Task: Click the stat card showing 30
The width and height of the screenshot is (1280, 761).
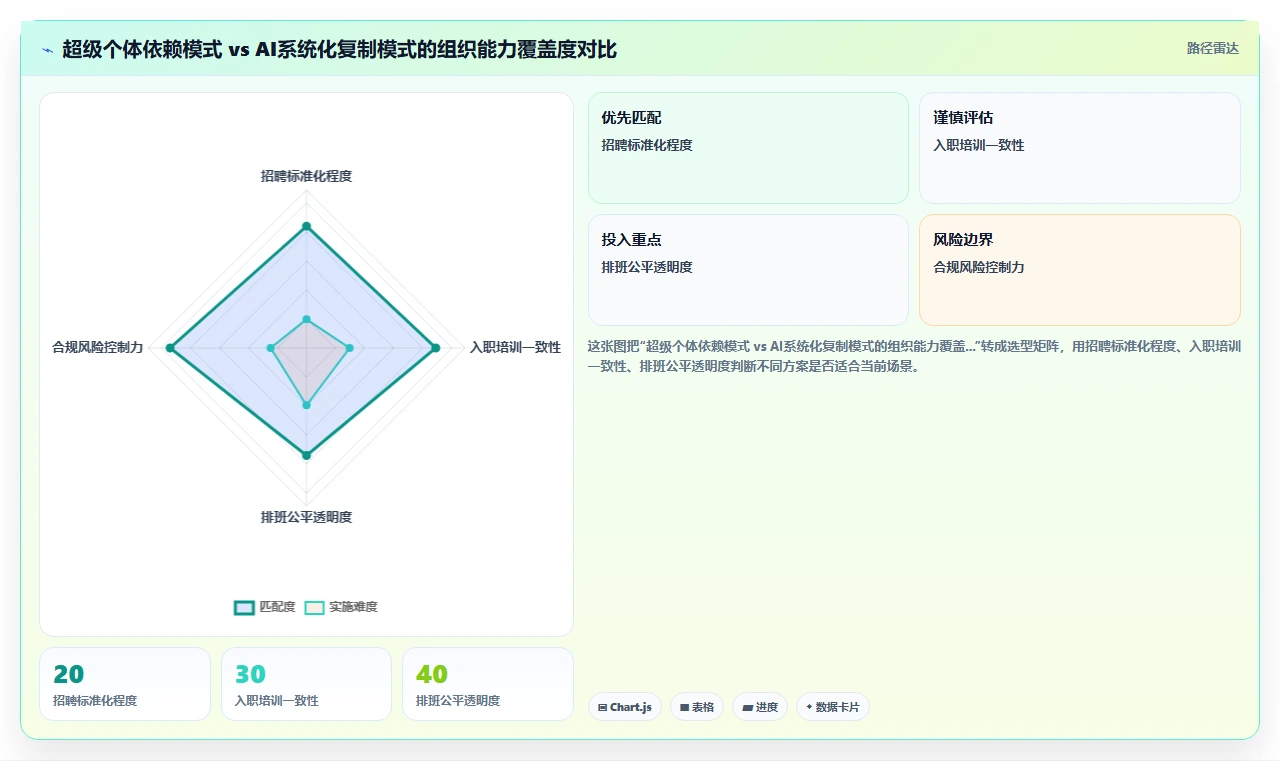Action: [x=306, y=684]
